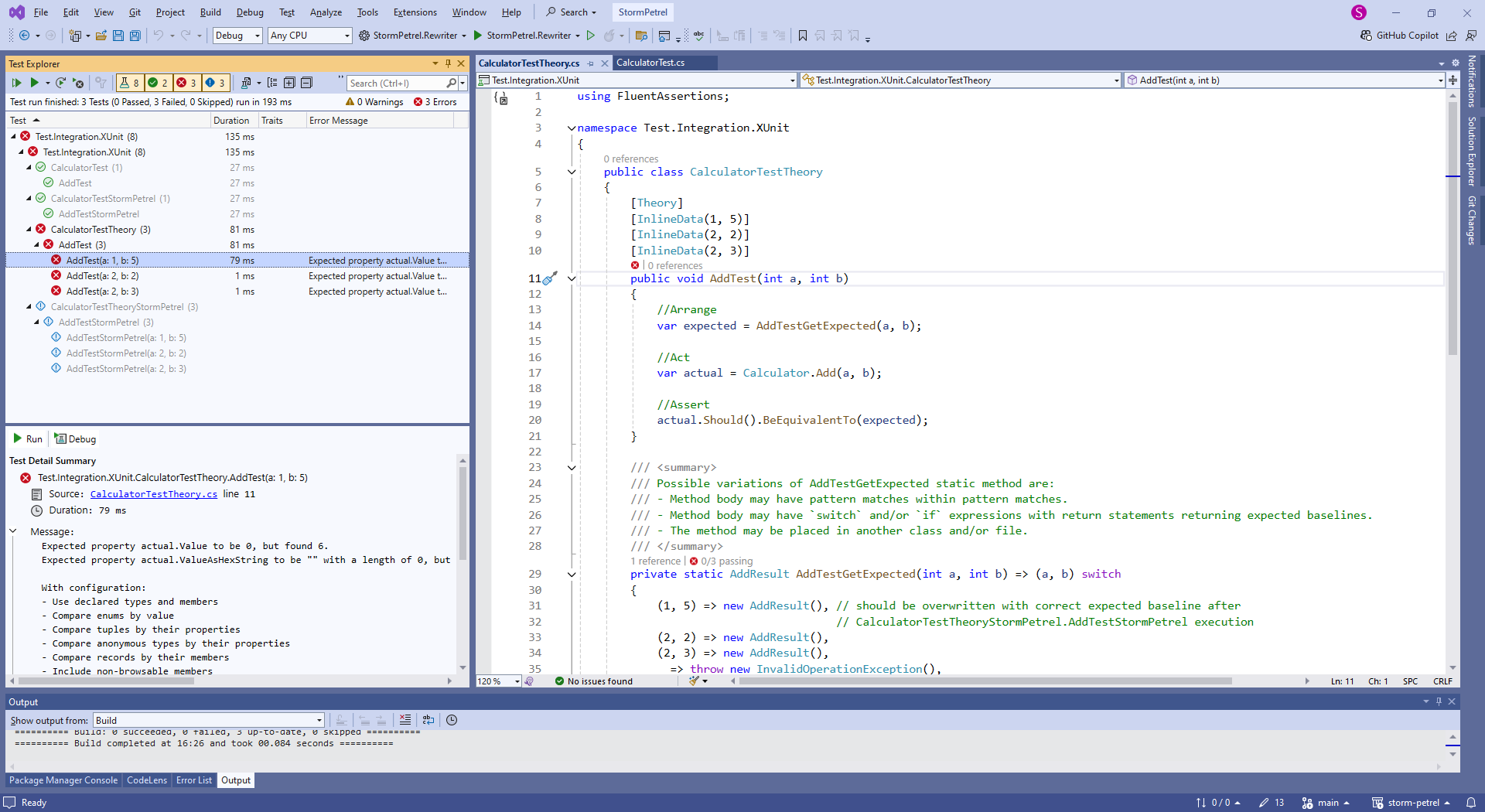Run all tests in view
The width and height of the screenshot is (1485, 812).
coord(16,83)
